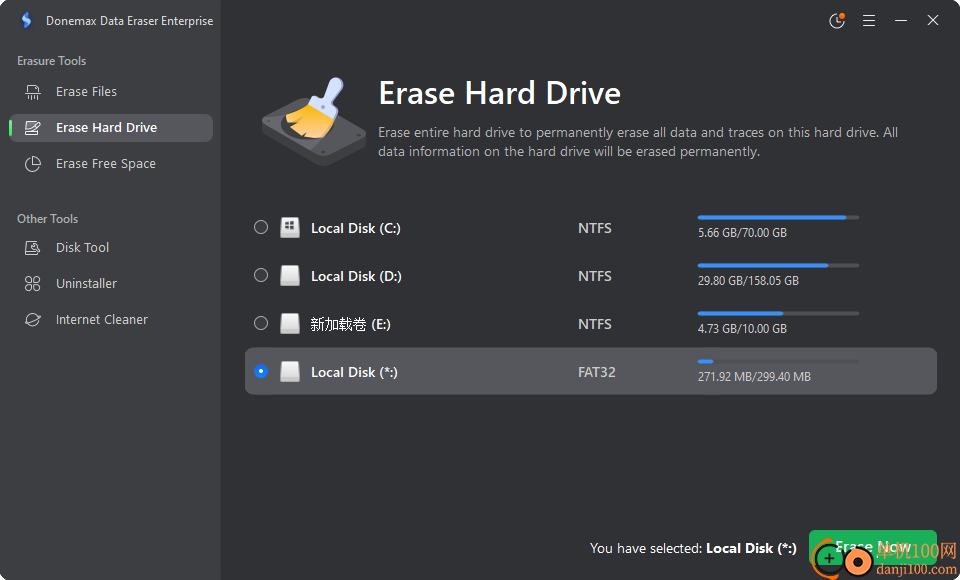Click the Donemax app logo icon
This screenshot has width=960, height=580.
(26, 20)
